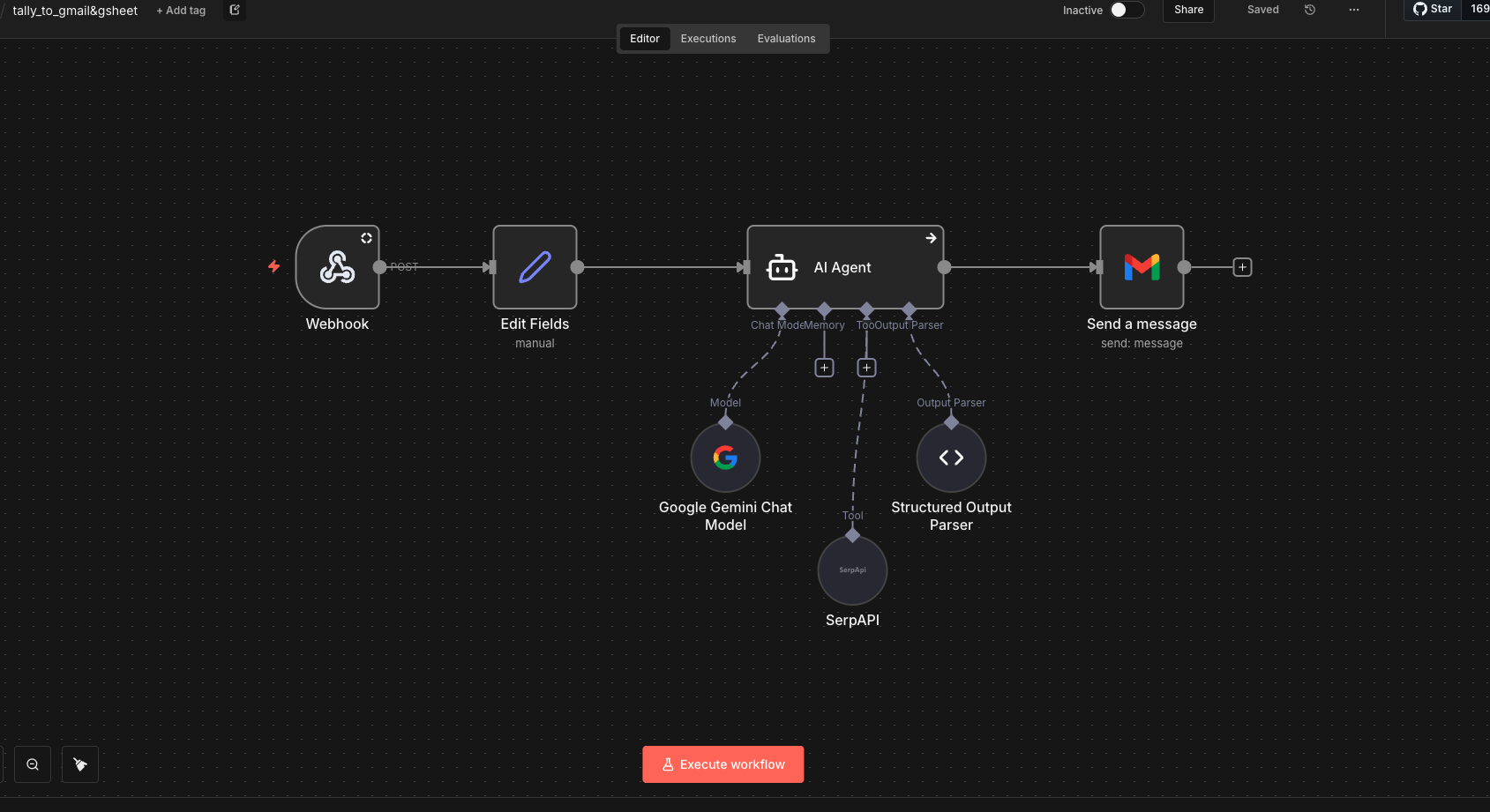The image size is (1490, 812).
Task: Star the project on GitHub
Action: coord(1431,9)
